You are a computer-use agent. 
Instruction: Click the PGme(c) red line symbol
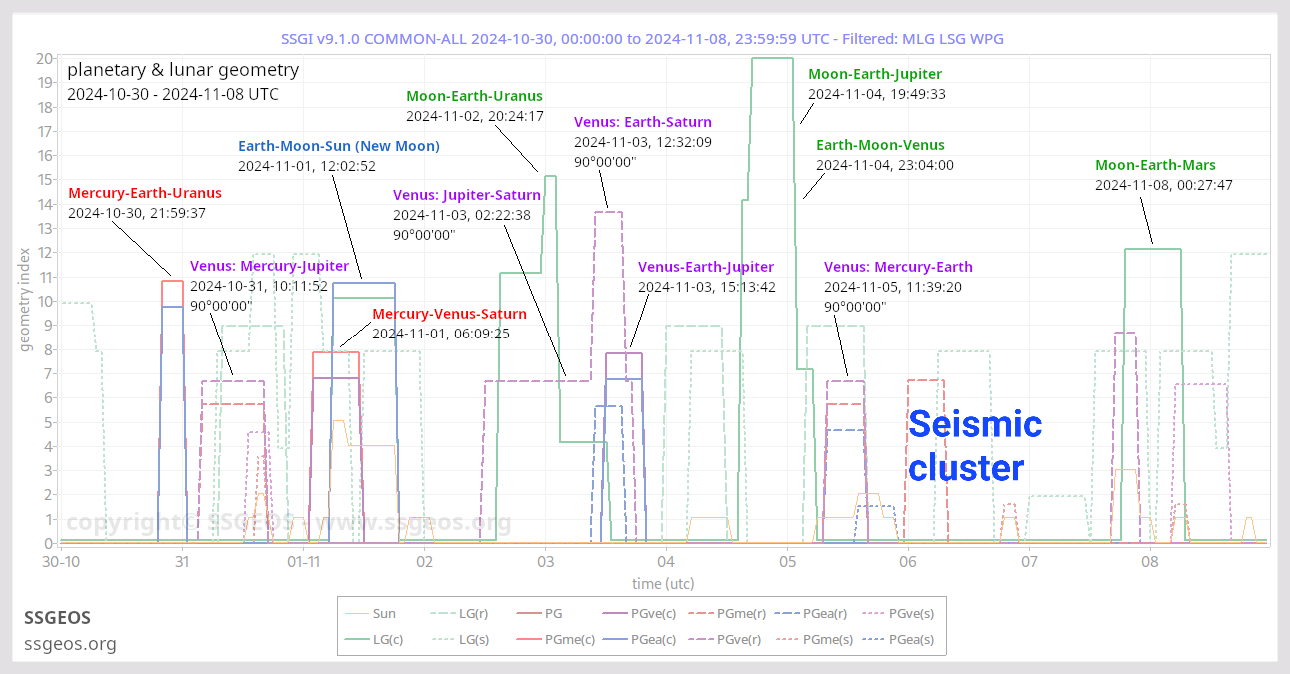click(x=527, y=639)
